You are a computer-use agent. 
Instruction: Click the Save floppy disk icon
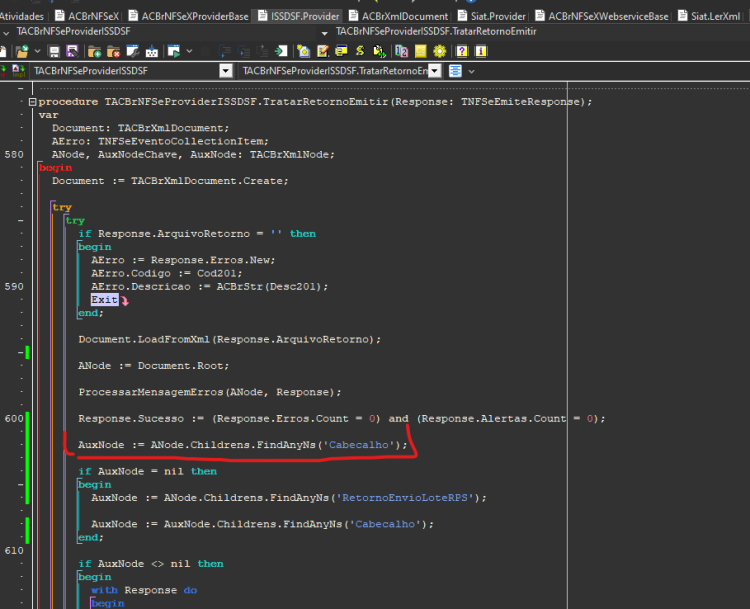tap(54, 51)
